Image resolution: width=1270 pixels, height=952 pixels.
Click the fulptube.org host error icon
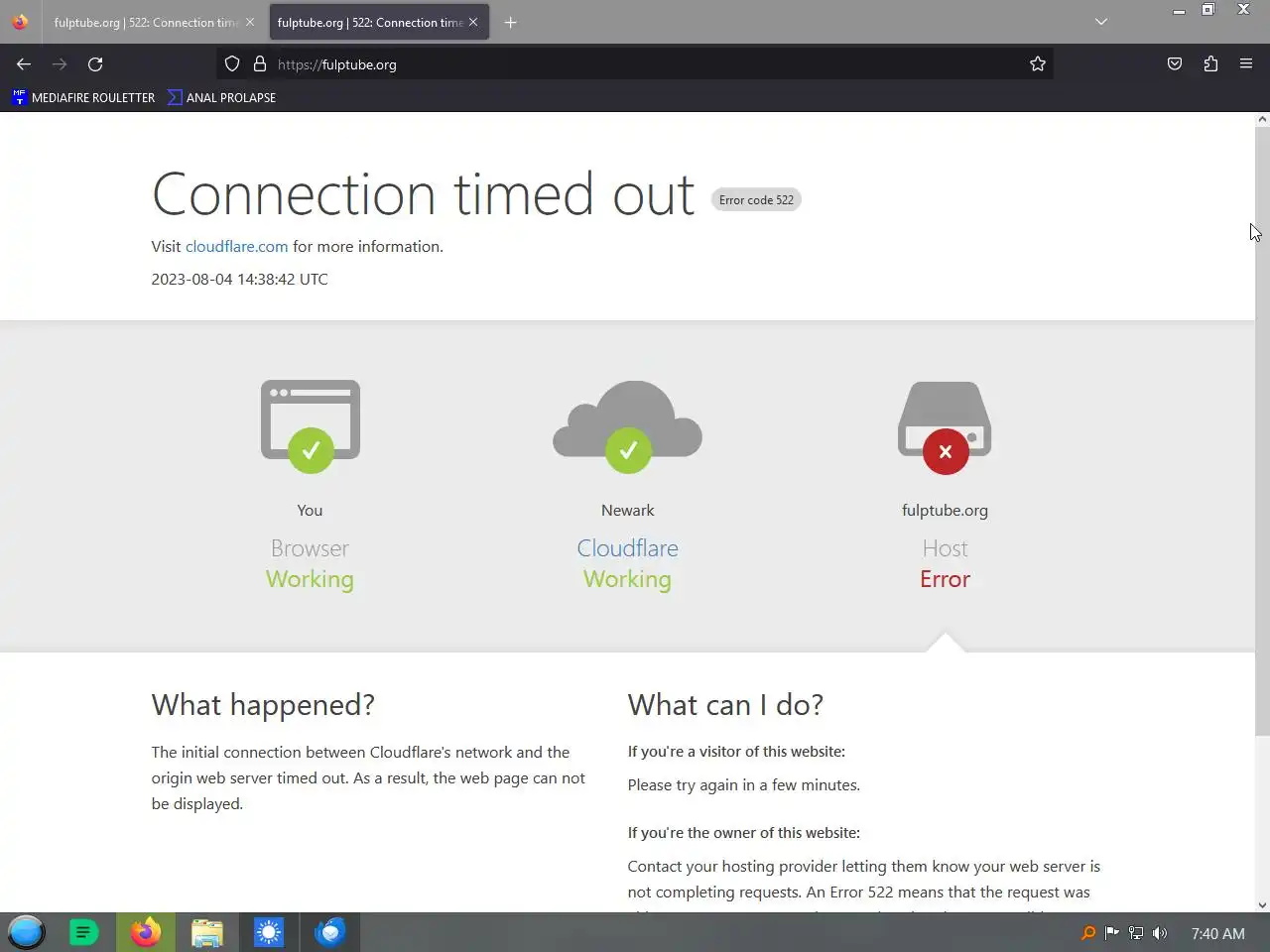(x=945, y=426)
